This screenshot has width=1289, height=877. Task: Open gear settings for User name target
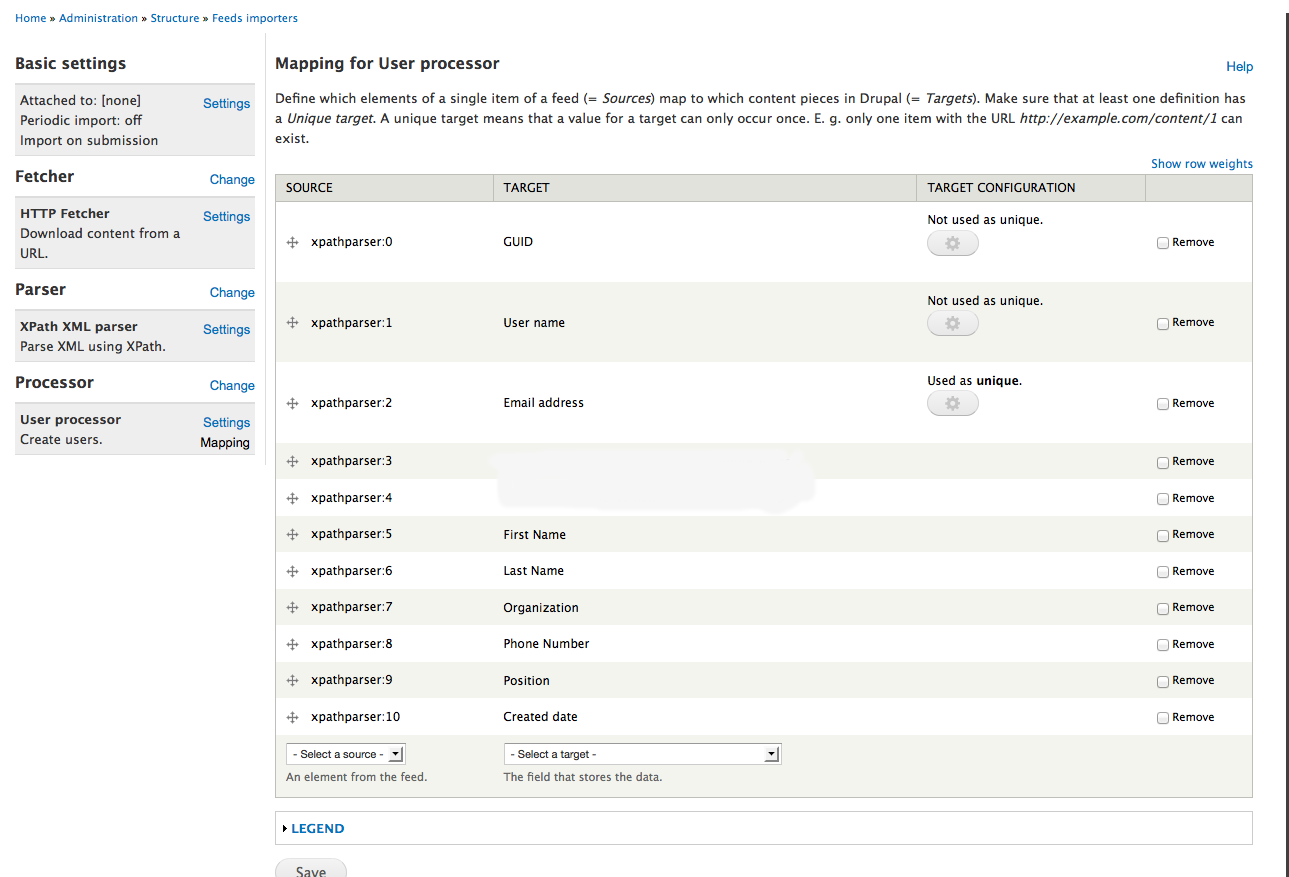[952, 323]
